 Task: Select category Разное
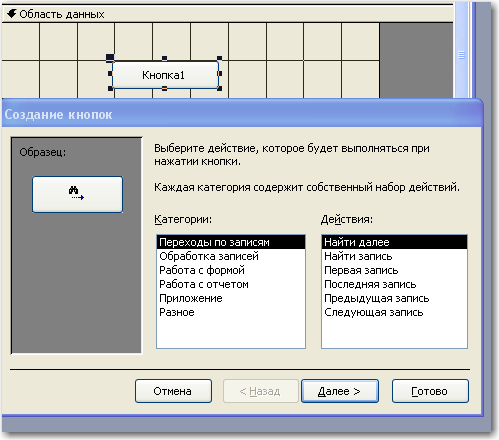tap(231, 312)
